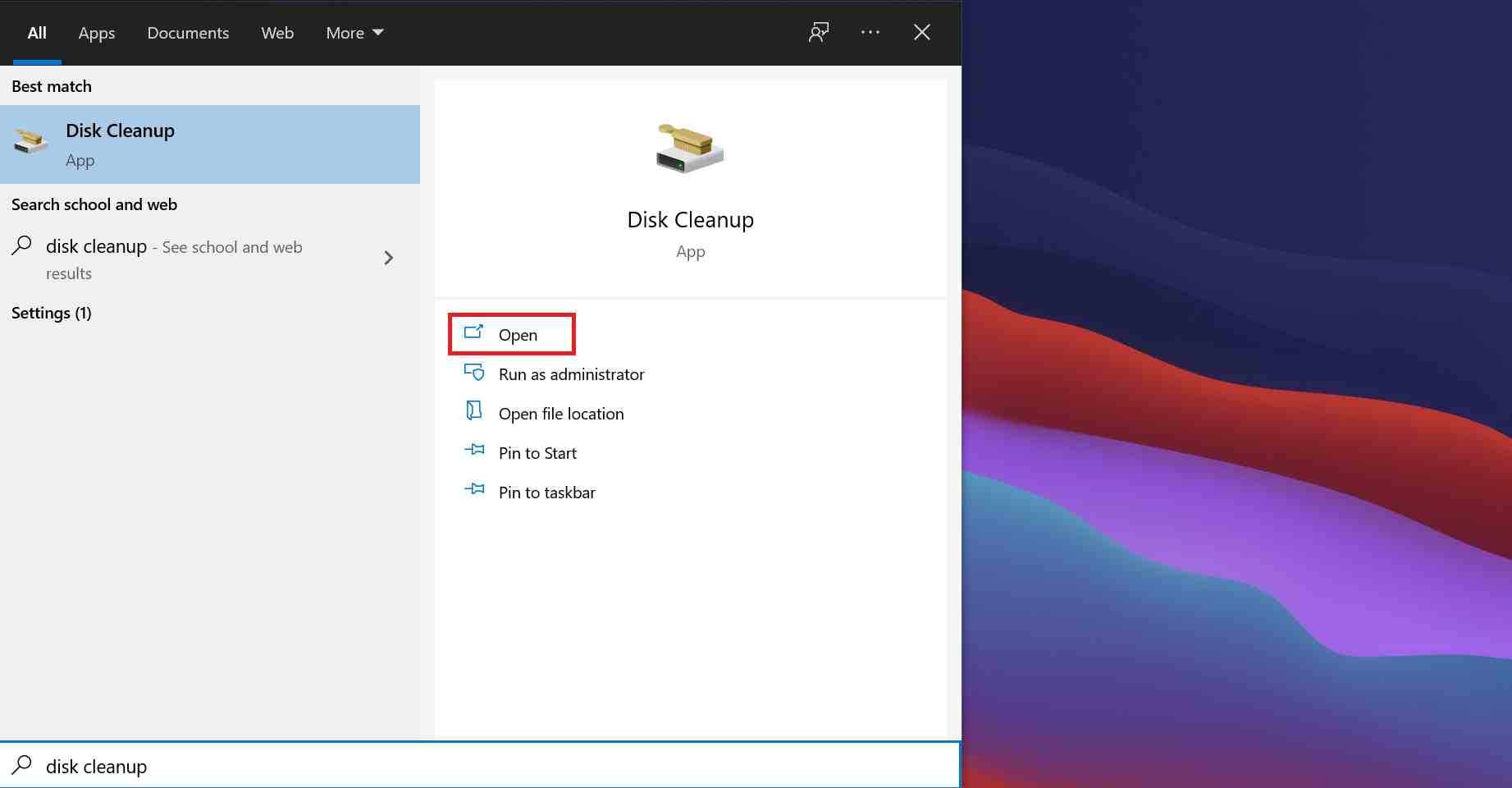Screen dimensions: 1512x788
Task: Click the Search school and web heading
Action: coord(94,204)
